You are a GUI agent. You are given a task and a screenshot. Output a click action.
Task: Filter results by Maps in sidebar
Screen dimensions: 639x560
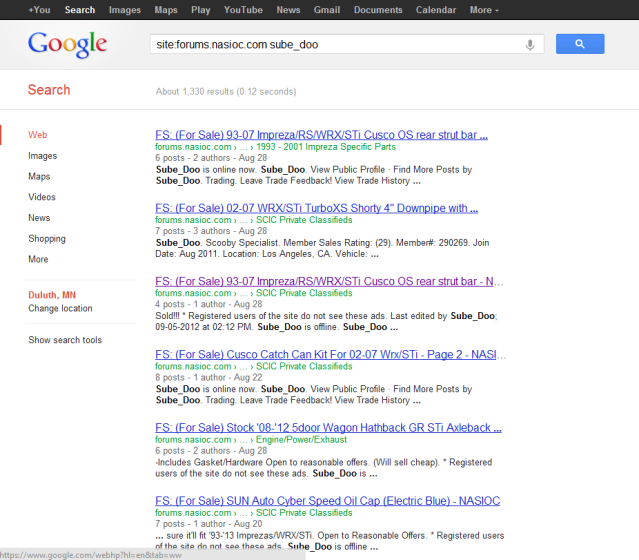tap(39, 176)
